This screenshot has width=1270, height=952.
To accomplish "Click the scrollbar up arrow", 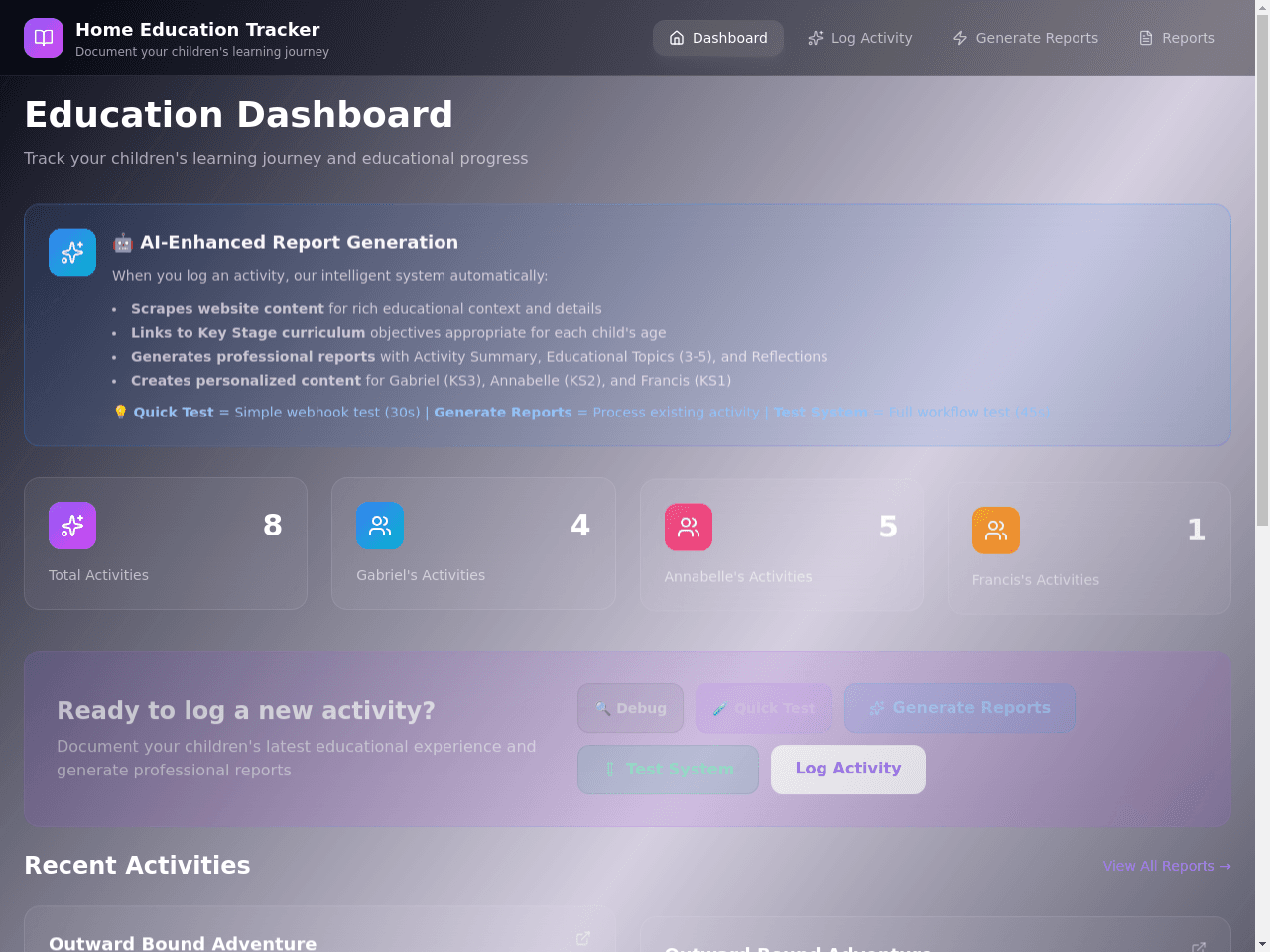I will pos(1262,8).
